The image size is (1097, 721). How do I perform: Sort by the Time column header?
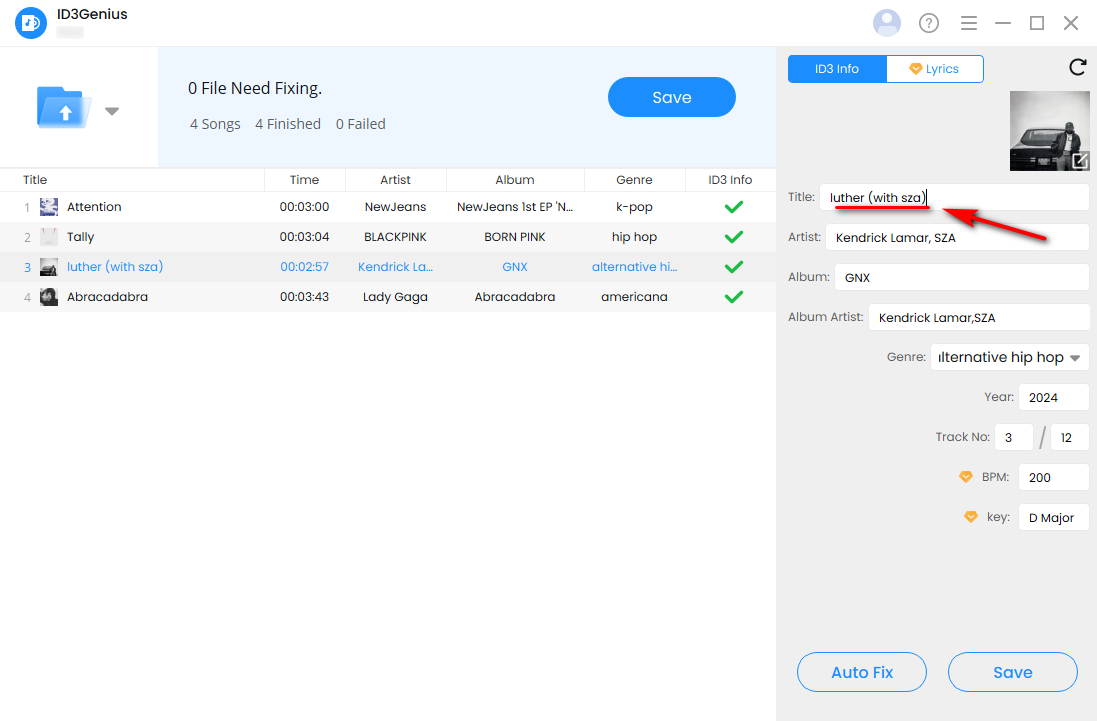304,180
